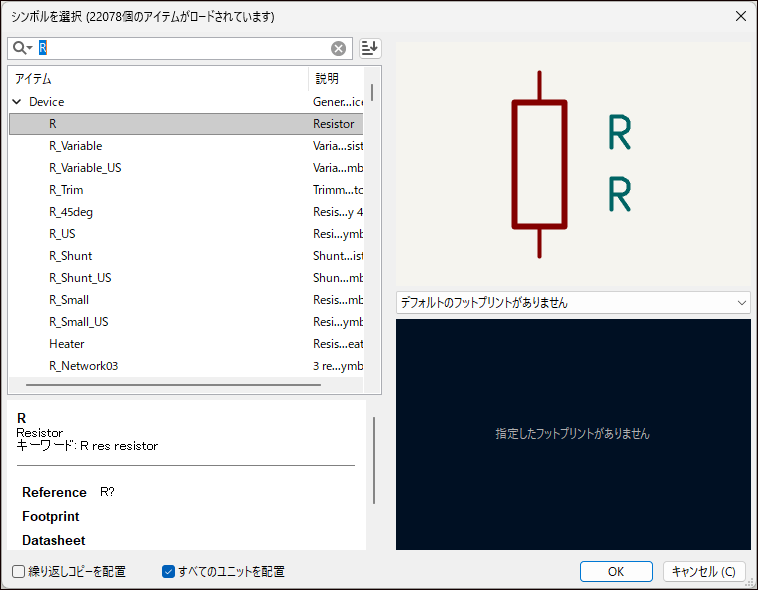Image resolution: width=758 pixels, height=590 pixels.
Task: Click the 説明 column header
Action: 336,78
